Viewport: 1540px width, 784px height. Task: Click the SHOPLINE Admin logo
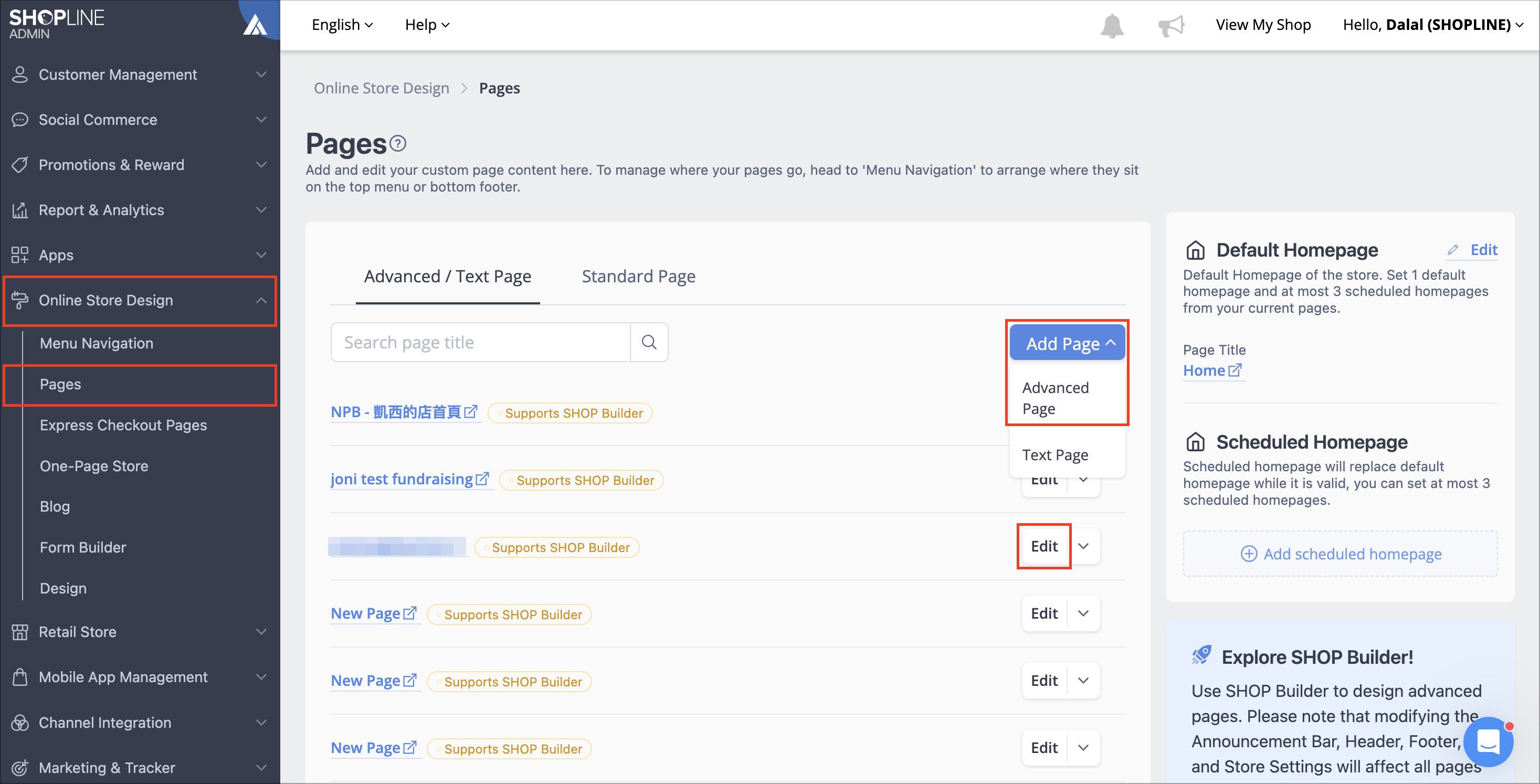(x=57, y=24)
